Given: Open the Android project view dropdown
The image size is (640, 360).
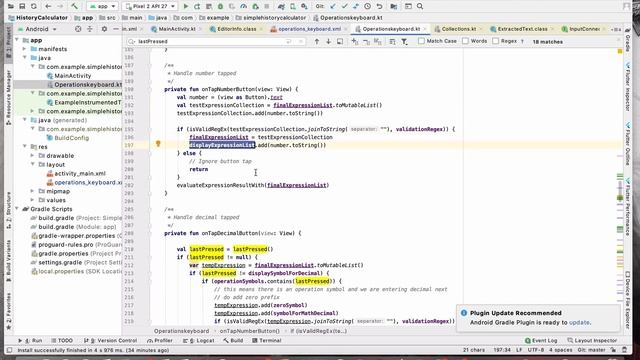Looking at the screenshot, I should (38, 29).
